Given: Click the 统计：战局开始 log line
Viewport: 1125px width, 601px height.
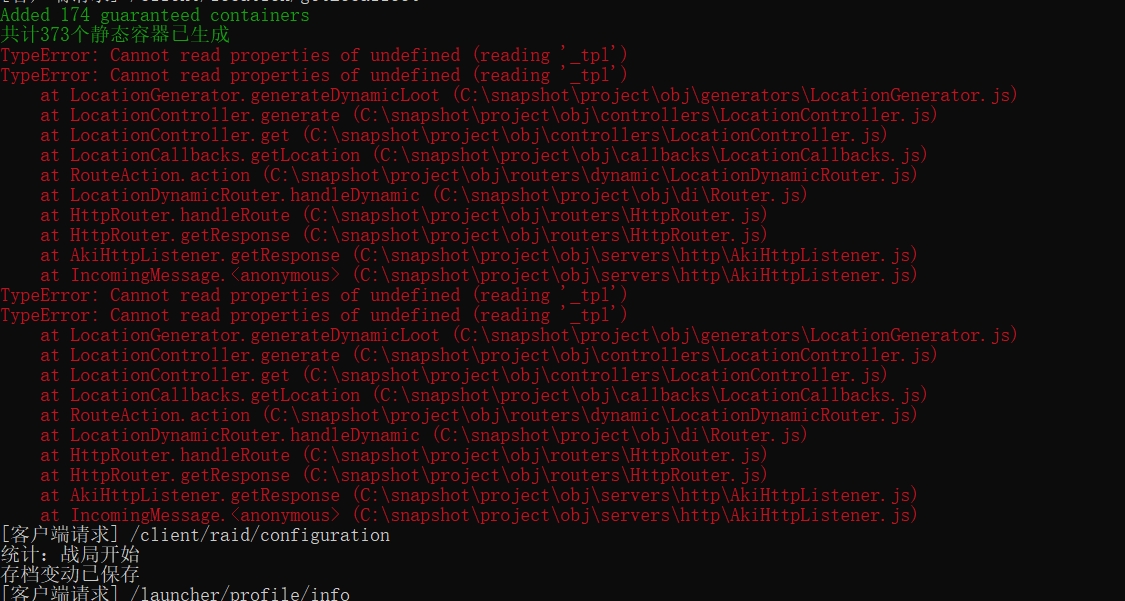Looking at the screenshot, I should coord(70,555).
